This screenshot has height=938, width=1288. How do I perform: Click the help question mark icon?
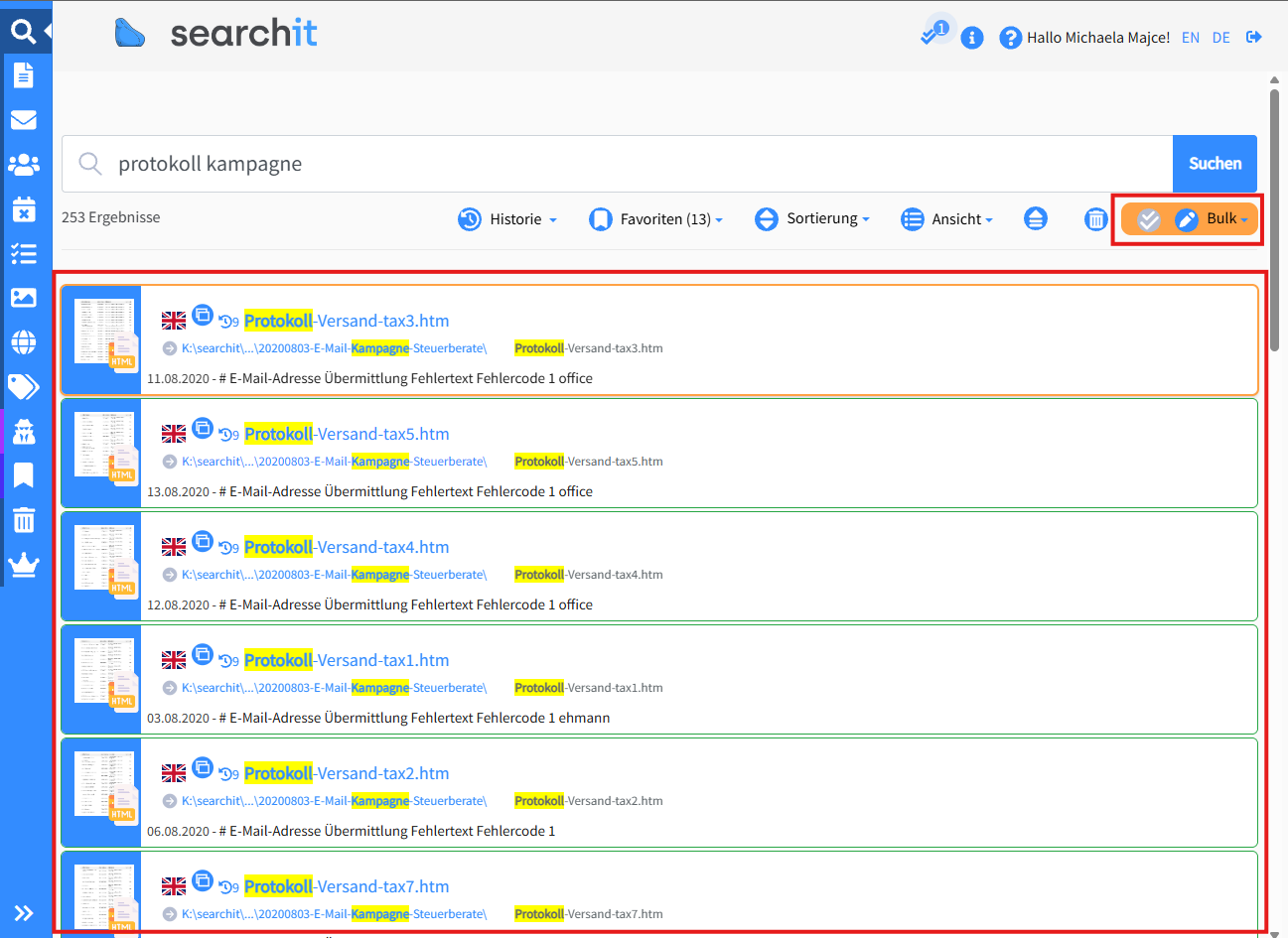pyautogui.click(x=1010, y=38)
